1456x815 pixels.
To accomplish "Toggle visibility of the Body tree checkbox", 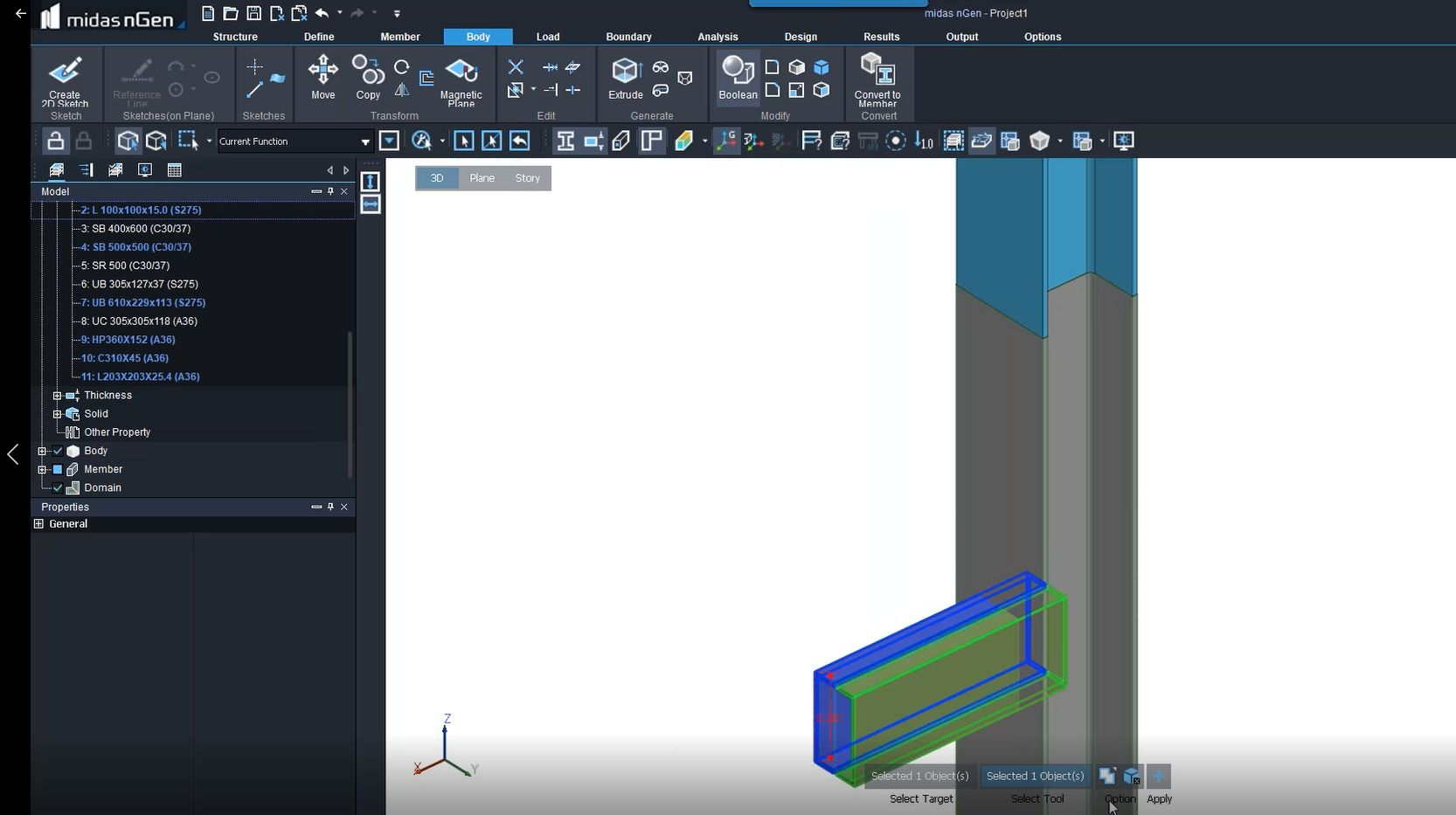I will point(56,451).
